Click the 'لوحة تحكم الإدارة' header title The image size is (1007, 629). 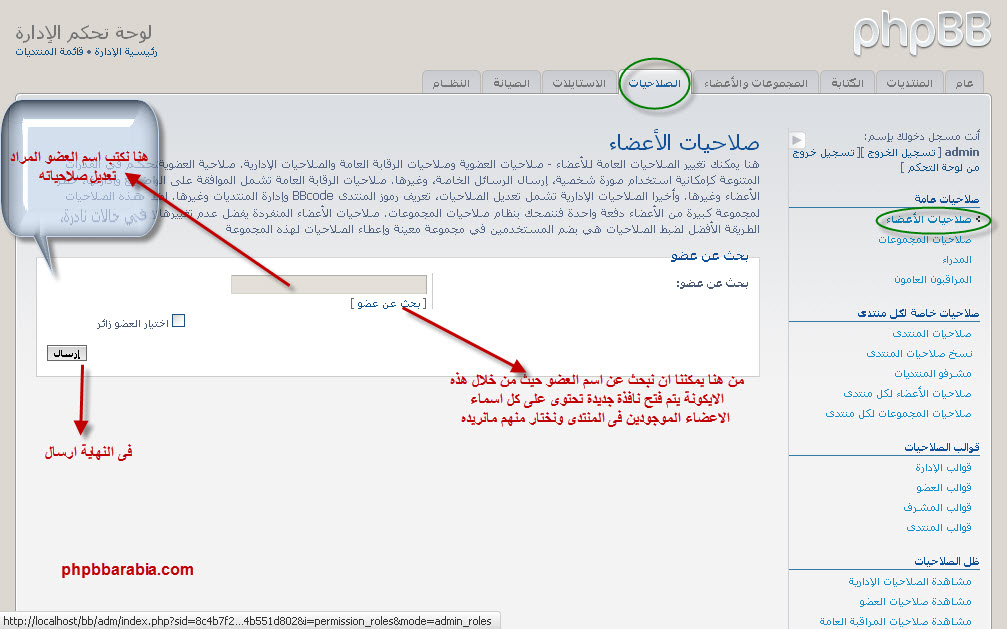[x=83, y=32]
